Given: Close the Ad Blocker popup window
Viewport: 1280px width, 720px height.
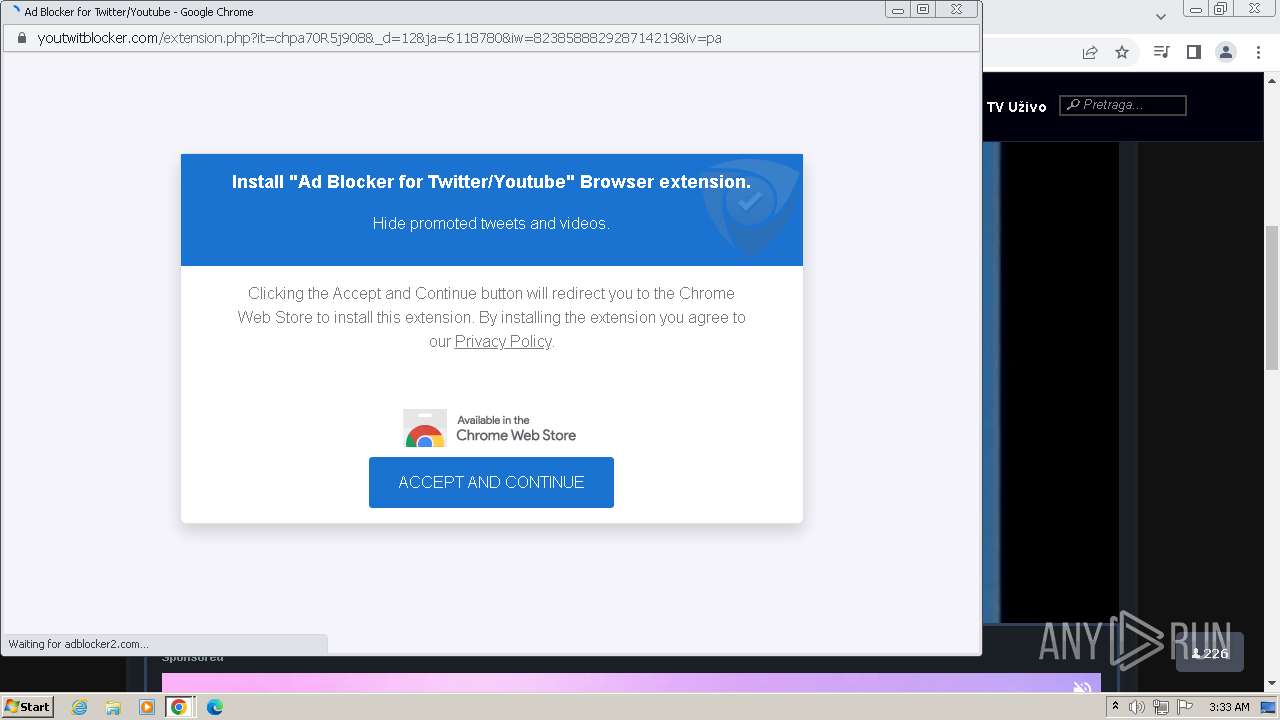Looking at the screenshot, I should tap(956, 10).
